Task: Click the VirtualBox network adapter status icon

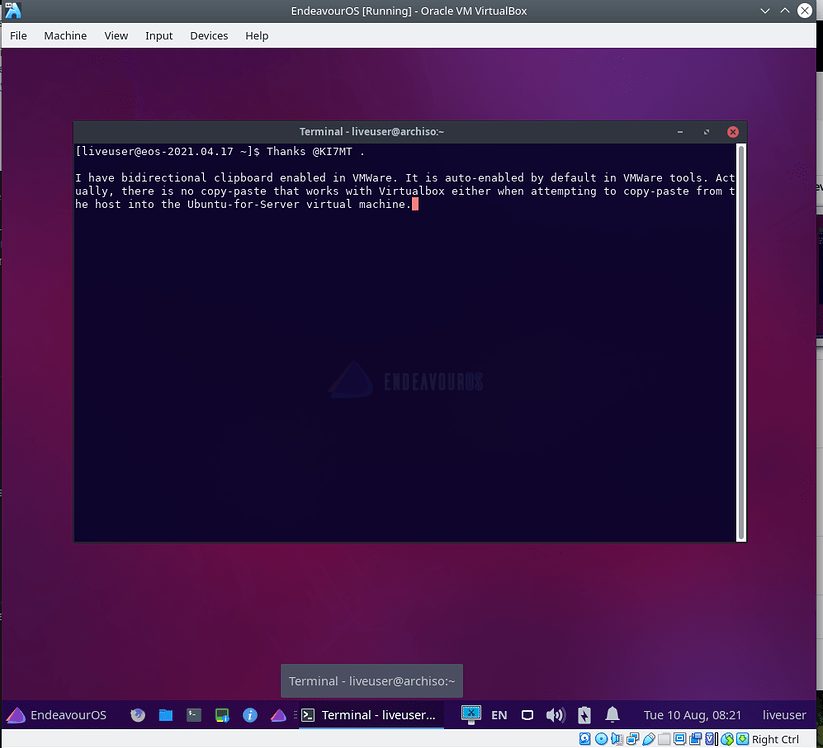Action: click(x=632, y=739)
